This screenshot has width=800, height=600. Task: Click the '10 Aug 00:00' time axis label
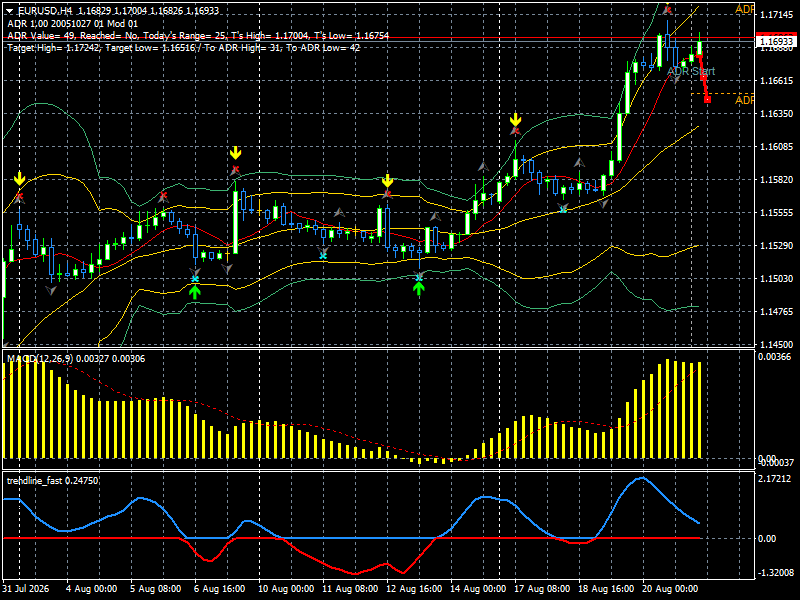[285, 589]
